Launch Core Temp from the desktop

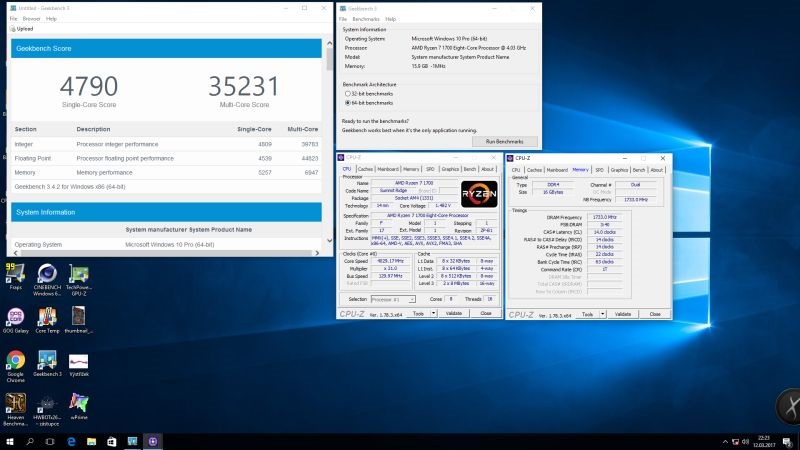(47, 320)
